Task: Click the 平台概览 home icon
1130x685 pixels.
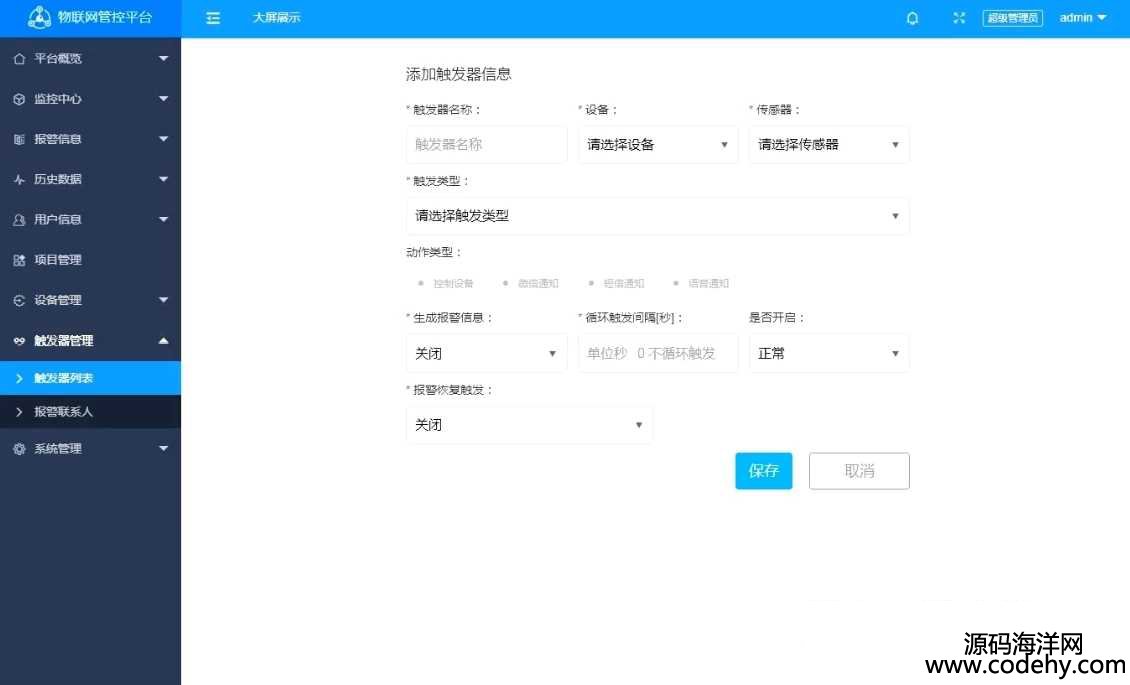Action: 19,58
